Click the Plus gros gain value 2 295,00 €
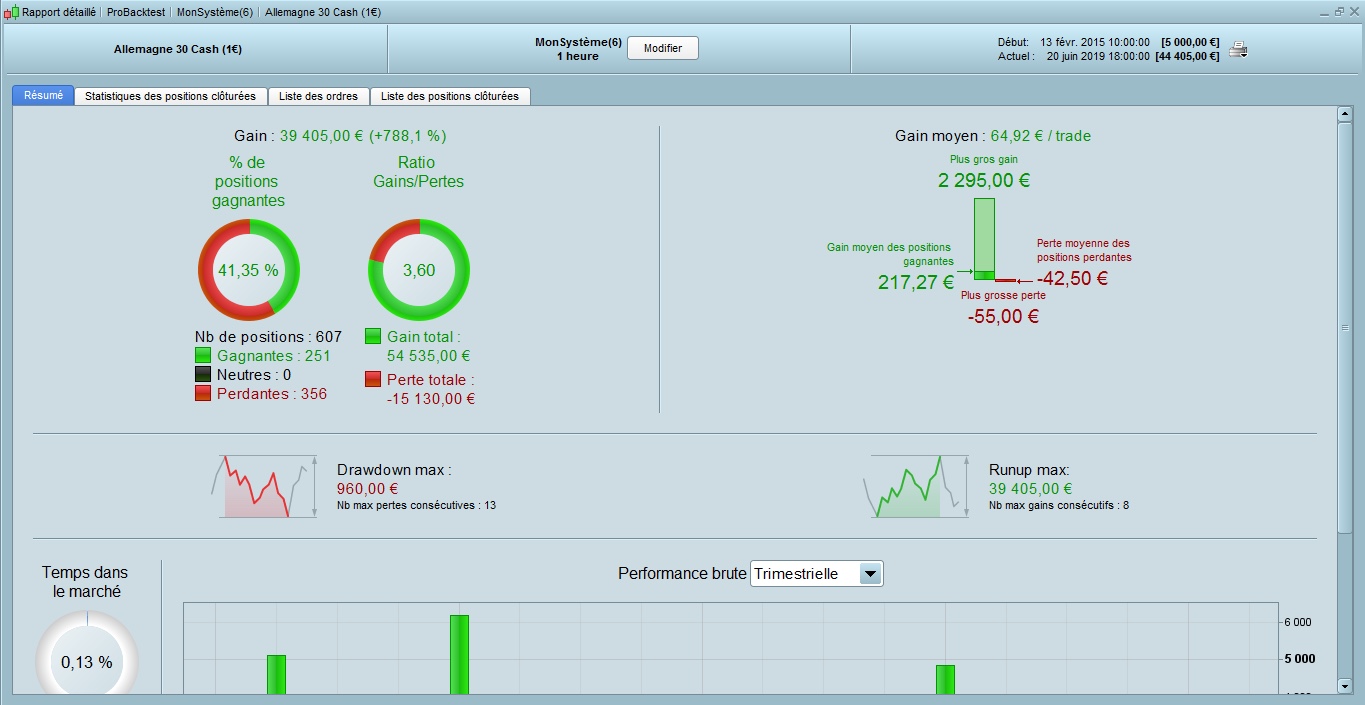Screen dimensions: 1365x705 (984, 181)
